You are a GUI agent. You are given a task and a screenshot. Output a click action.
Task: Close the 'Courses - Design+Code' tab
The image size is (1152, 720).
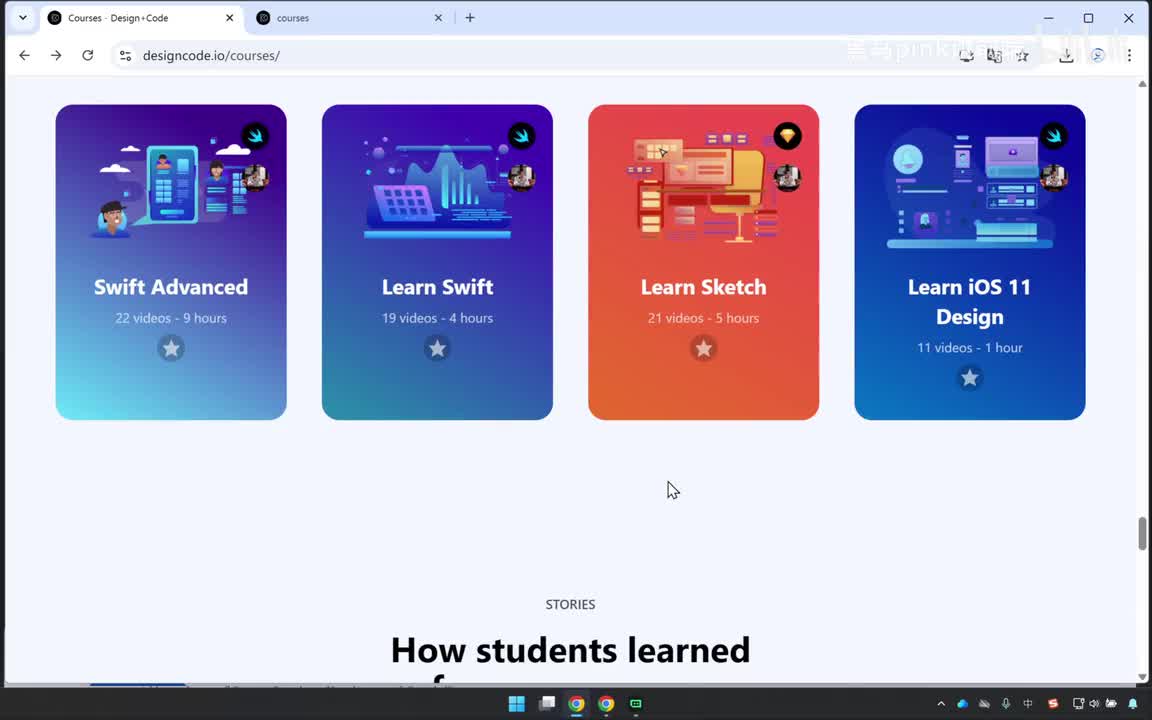[x=229, y=18]
